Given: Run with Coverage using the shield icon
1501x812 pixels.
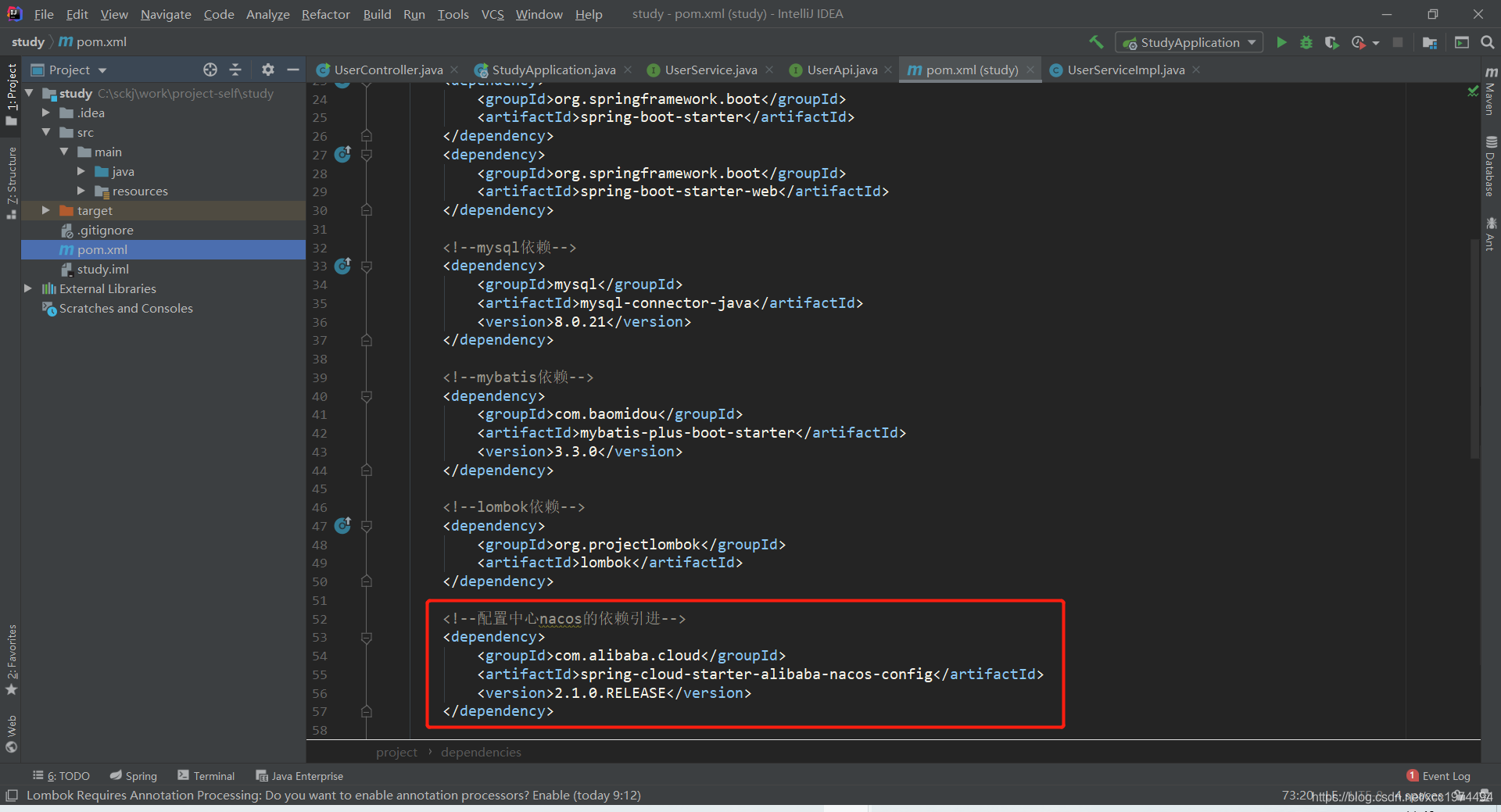Looking at the screenshot, I should tap(1331, 42).
